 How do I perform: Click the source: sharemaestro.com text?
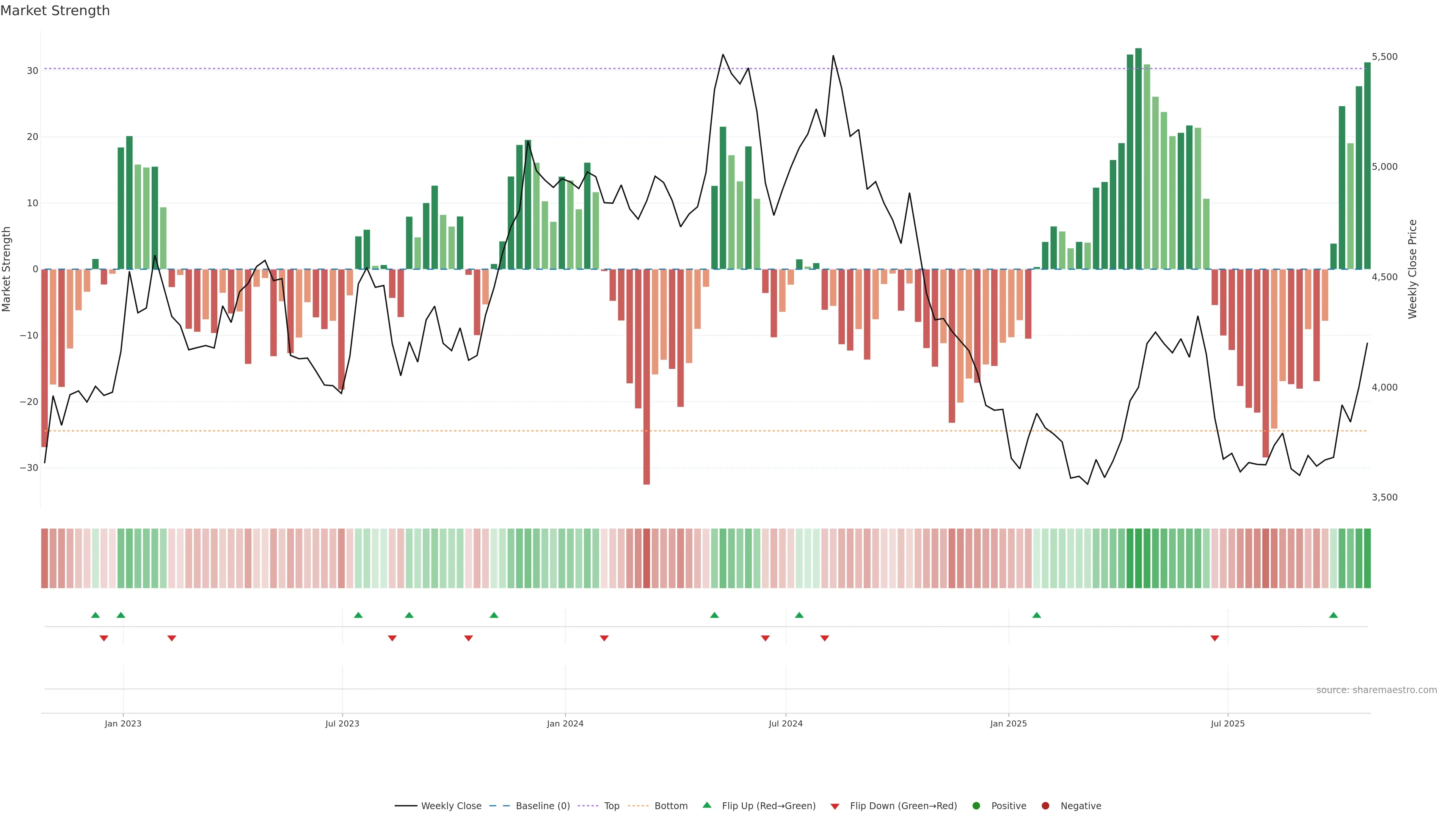(x=1376, y=690)
